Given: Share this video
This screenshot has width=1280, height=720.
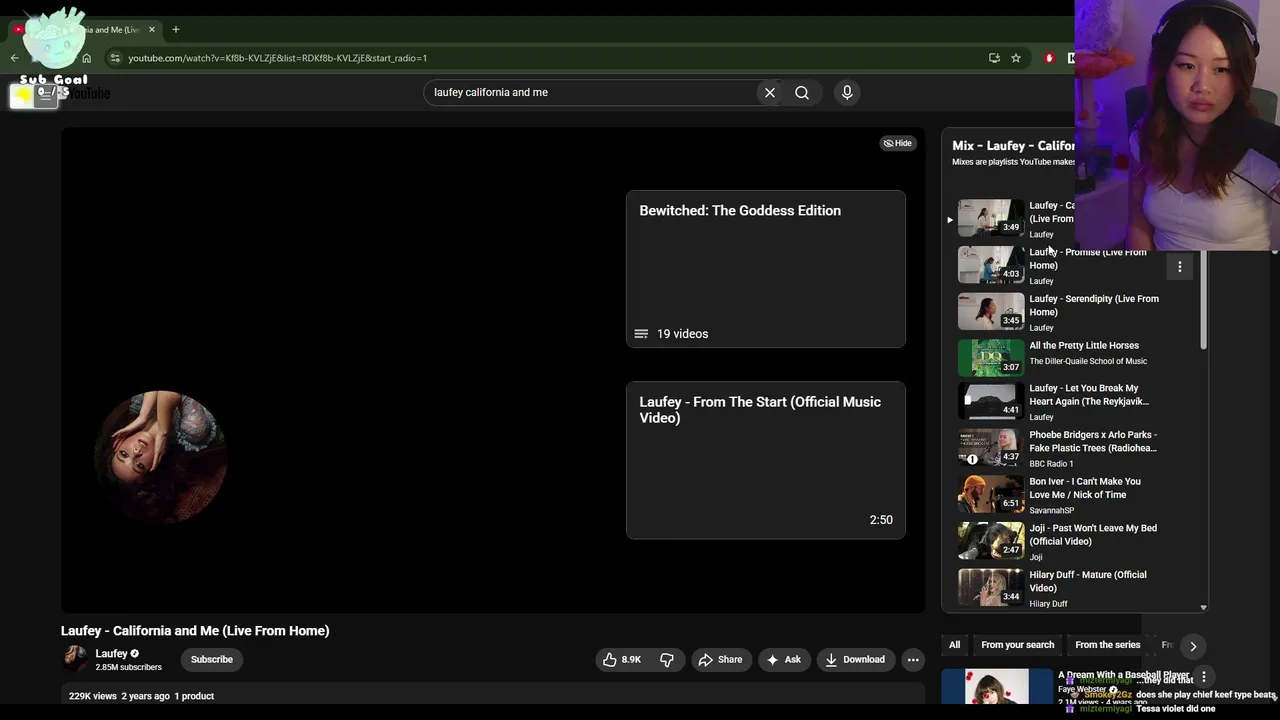Looking at the screenshot, I should pyautogui.click(x=720, y=659).
